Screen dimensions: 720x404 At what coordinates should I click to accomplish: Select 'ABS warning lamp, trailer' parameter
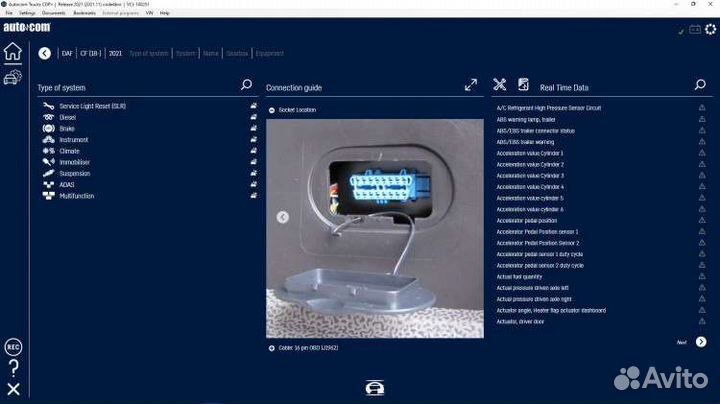click(526, 119)
